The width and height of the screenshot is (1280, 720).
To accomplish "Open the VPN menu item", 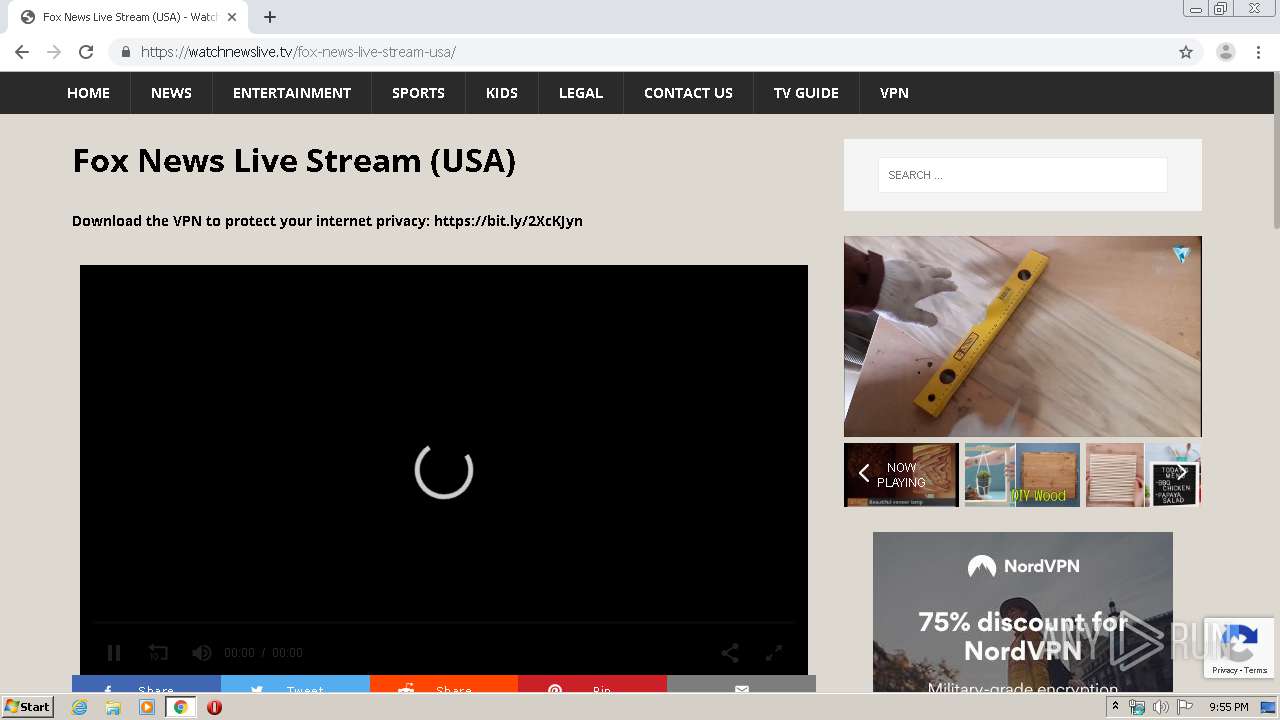I will pyautogui.click(x=894, y=93).
